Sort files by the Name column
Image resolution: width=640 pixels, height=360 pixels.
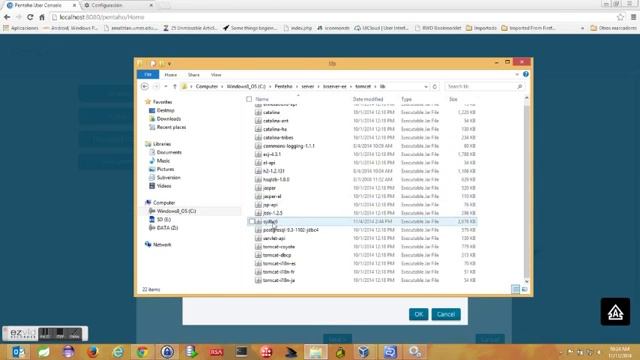(x=262, y=99)
